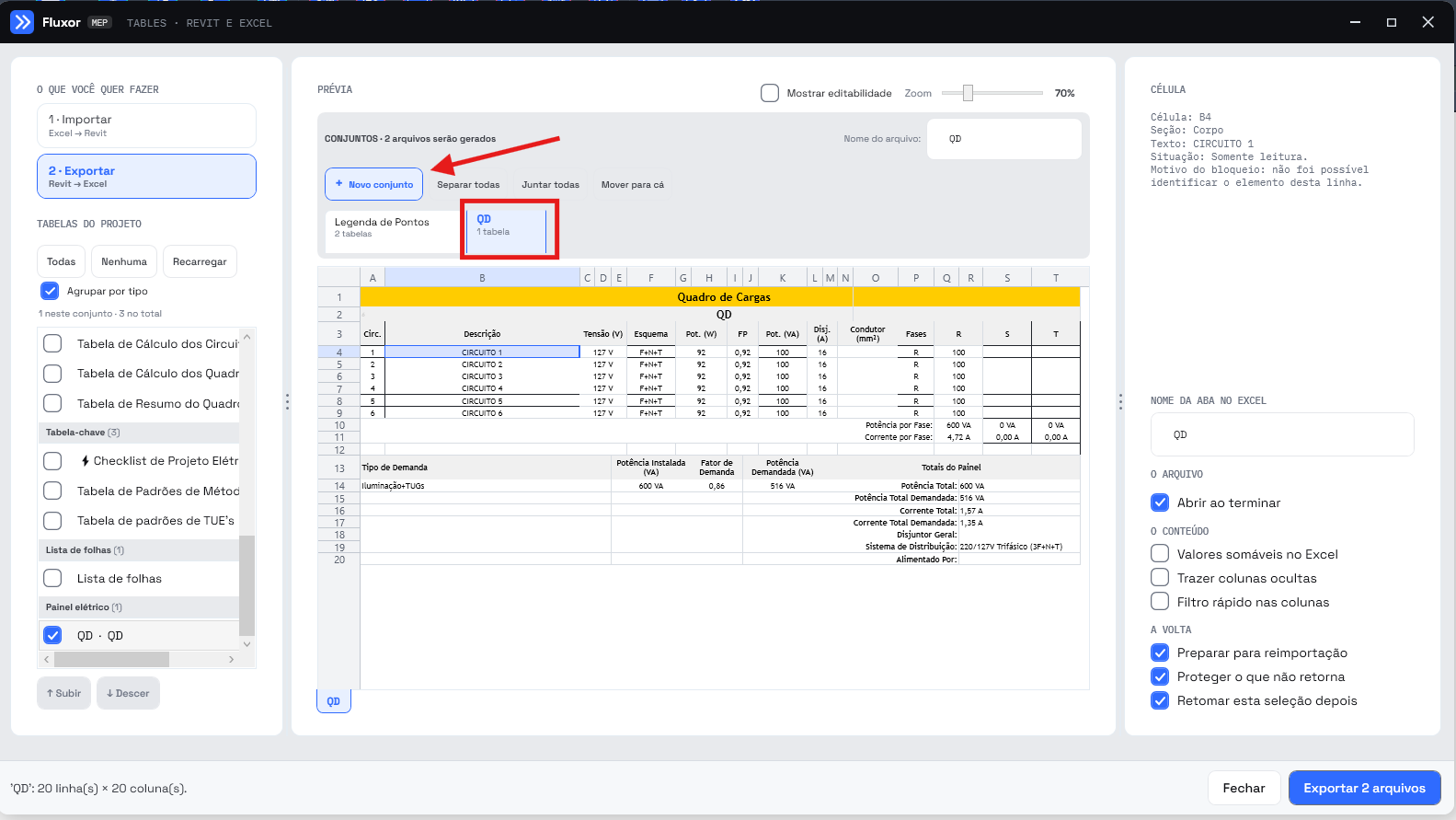Select all tables with Todas

62,261
